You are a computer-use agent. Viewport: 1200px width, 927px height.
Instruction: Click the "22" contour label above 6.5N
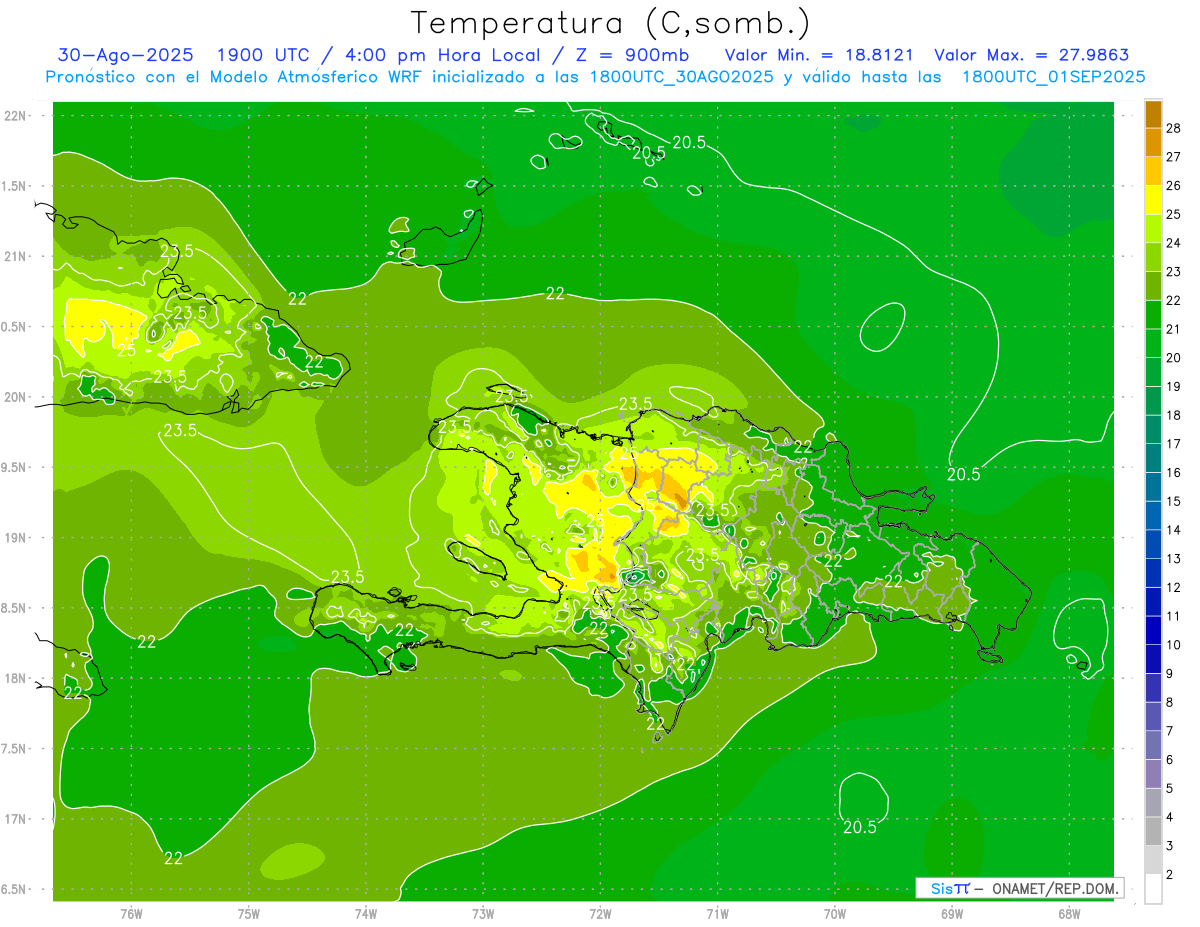[173, 858]
